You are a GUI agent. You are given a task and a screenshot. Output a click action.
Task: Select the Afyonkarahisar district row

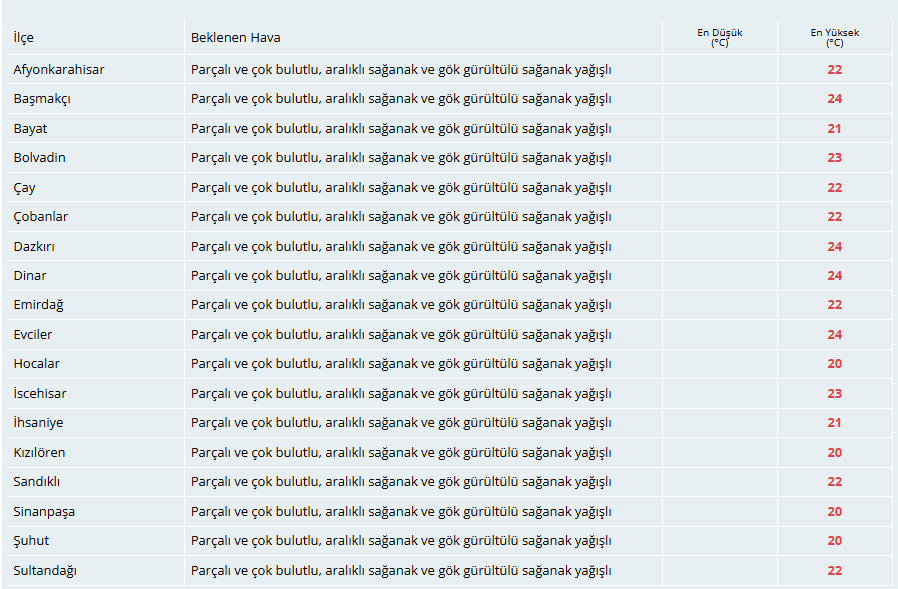click(450, 69)
